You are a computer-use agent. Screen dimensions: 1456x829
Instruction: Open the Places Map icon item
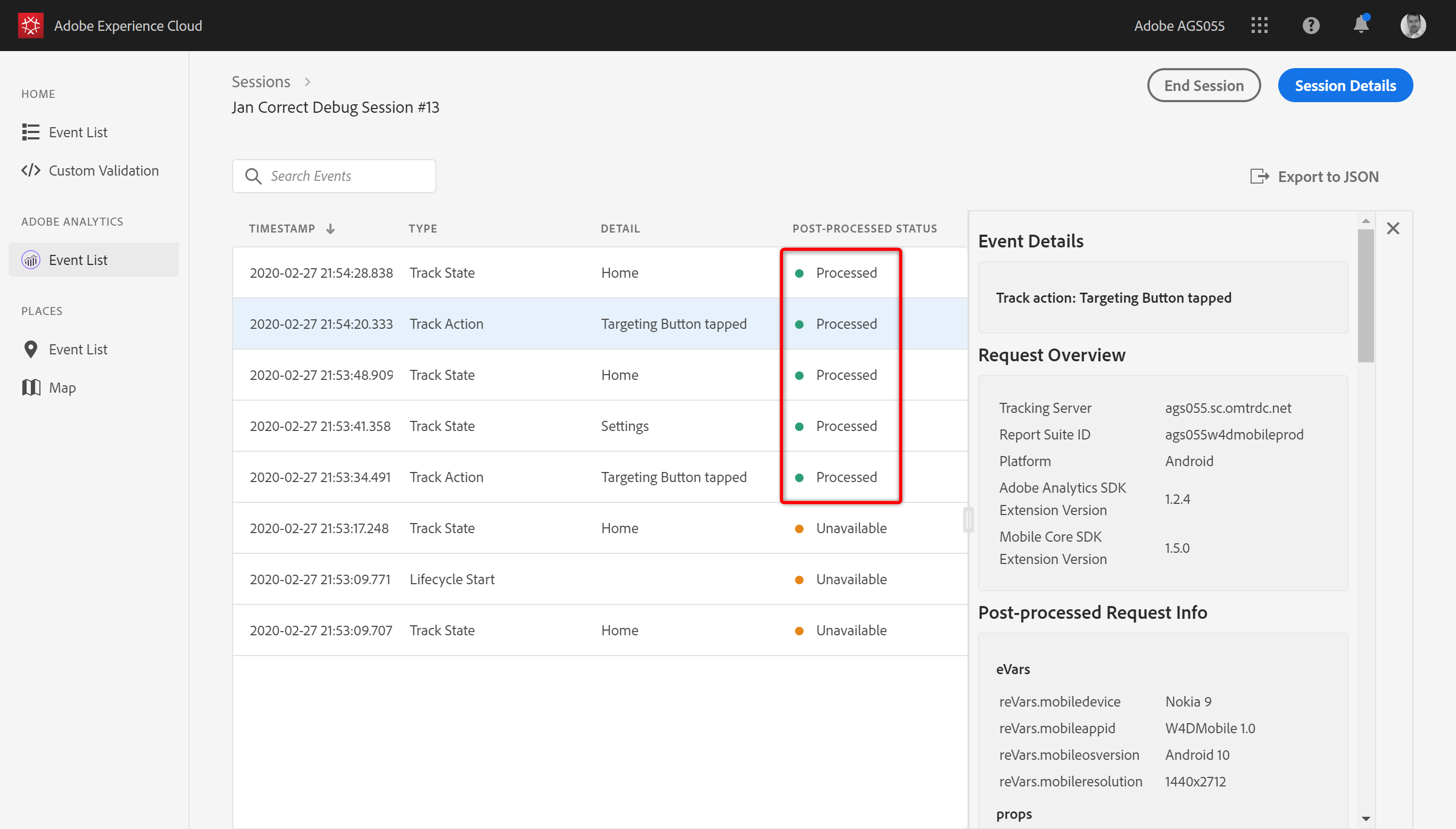31,388
